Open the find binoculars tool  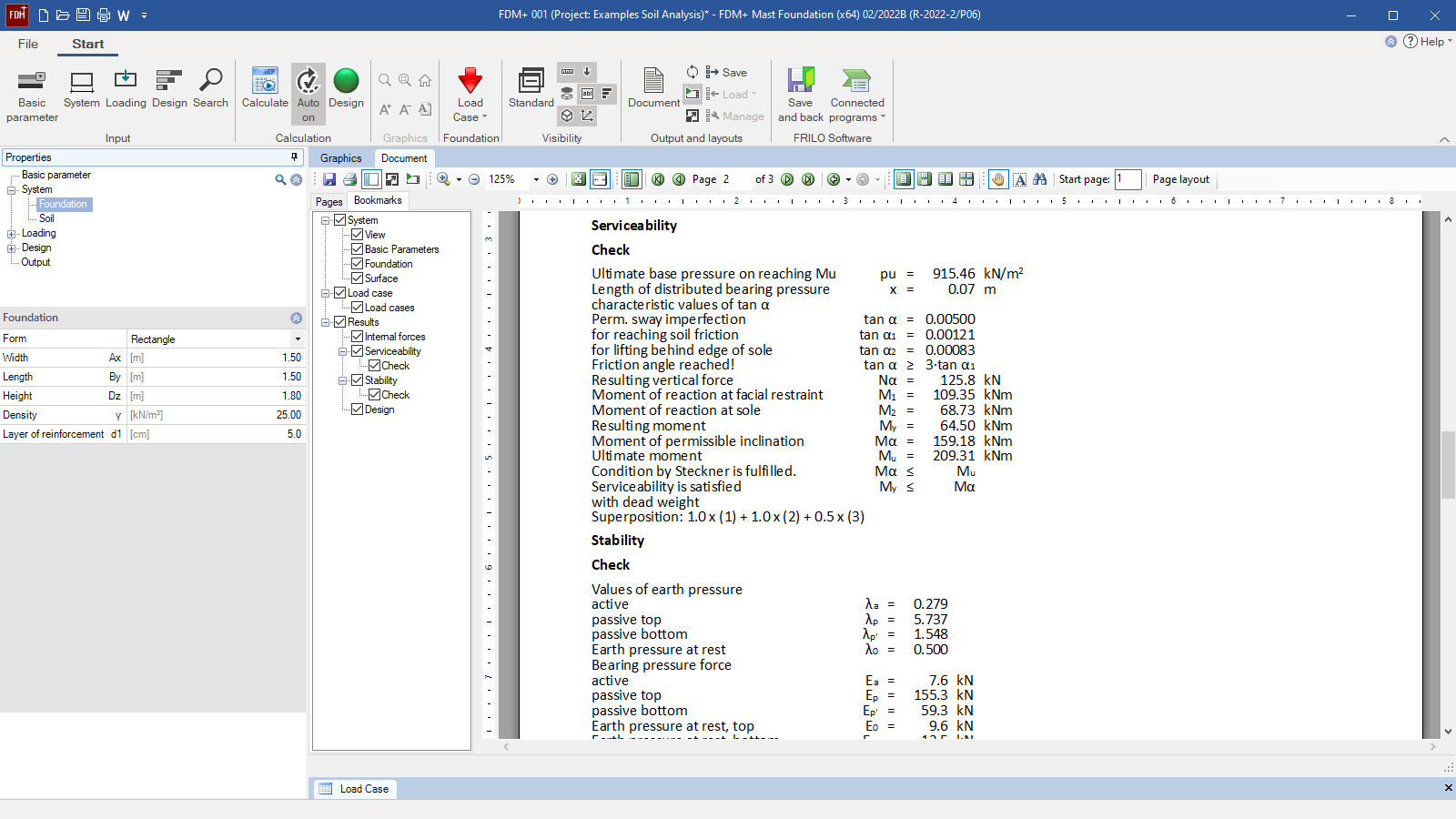(1040, 179)
